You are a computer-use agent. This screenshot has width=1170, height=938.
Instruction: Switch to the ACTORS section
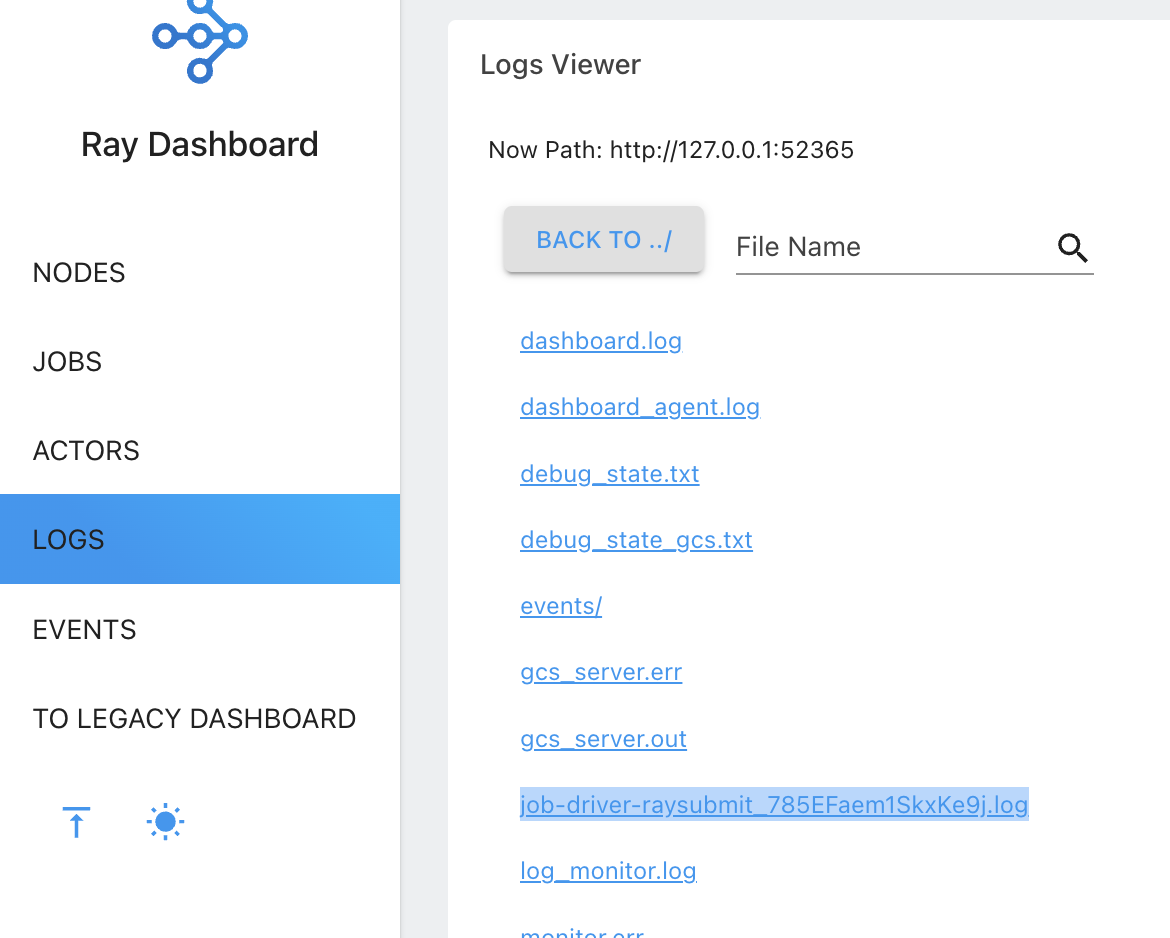tap(86, 450)
